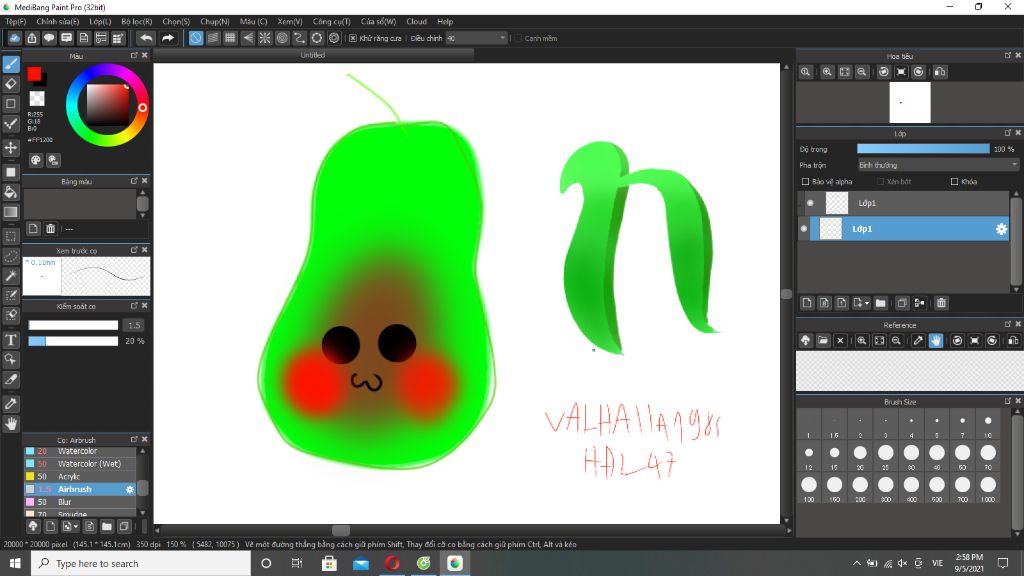Open the Chỉnh sửa(E) menu

pyautogui.click(x=57, y=22)
